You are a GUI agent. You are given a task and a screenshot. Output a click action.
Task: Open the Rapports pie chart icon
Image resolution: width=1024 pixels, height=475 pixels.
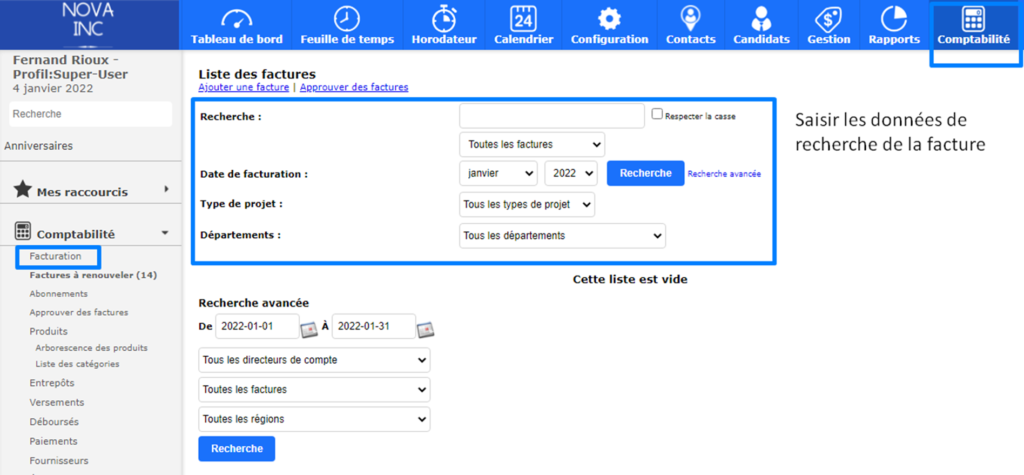tap(893, 18)
